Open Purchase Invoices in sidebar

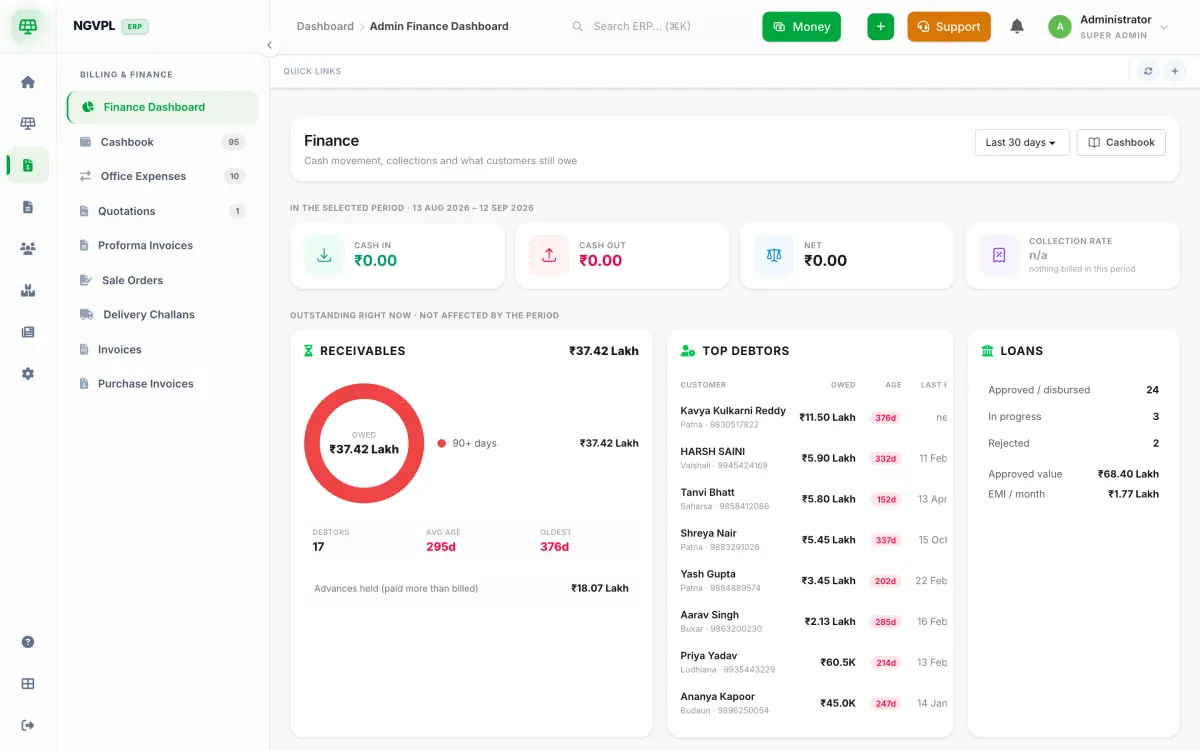(163, 383)
